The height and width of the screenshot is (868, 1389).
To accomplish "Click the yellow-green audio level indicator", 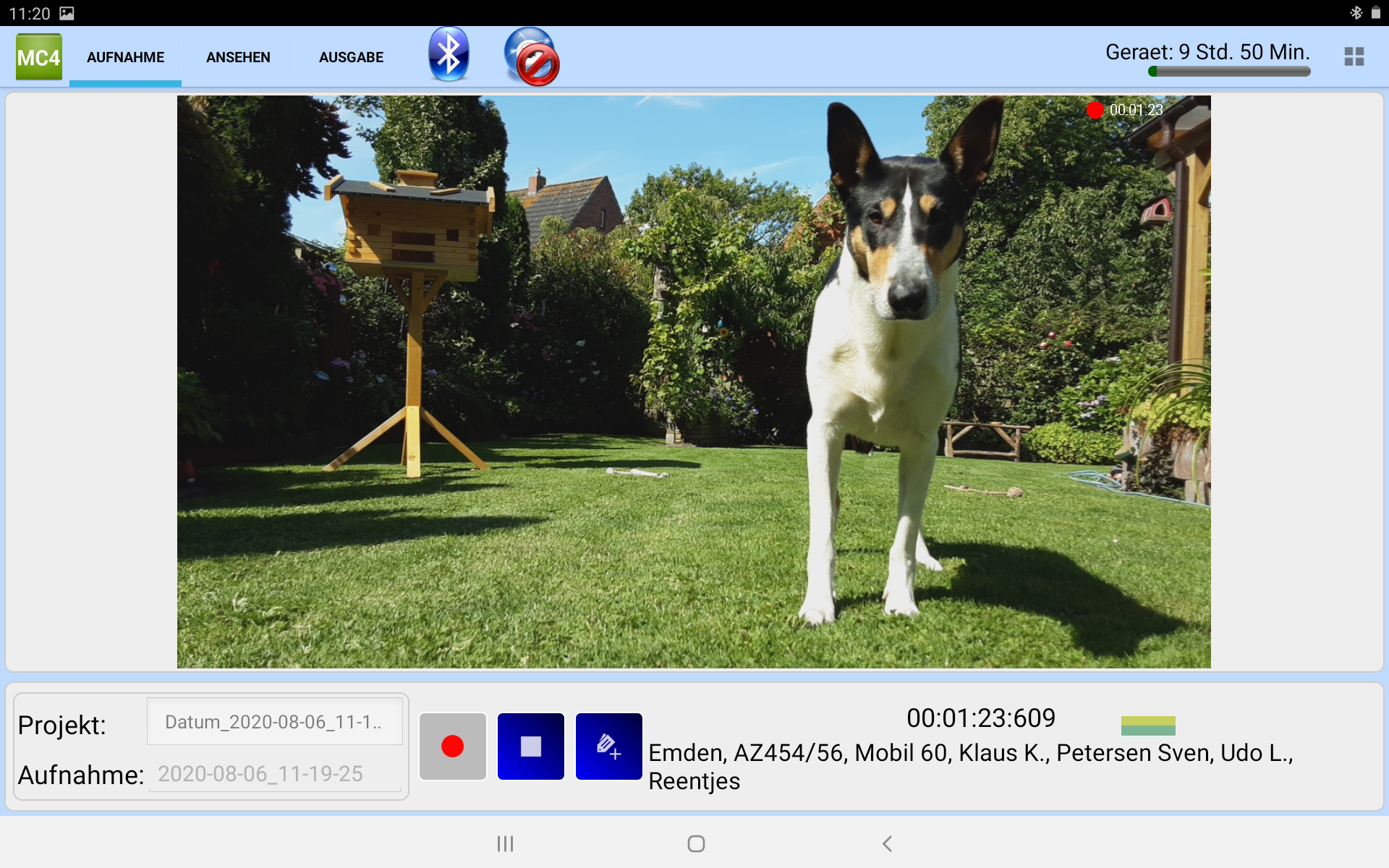I will (1148, 726).
